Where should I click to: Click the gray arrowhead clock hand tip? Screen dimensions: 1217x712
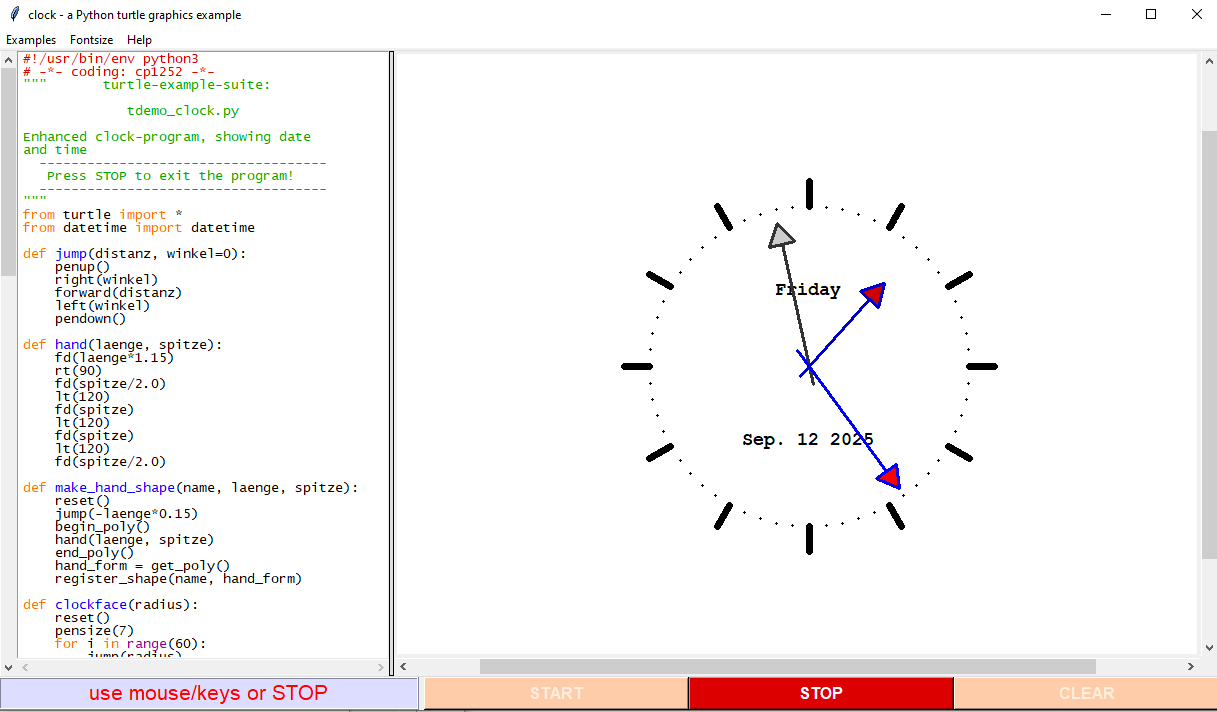click(781, 235)
